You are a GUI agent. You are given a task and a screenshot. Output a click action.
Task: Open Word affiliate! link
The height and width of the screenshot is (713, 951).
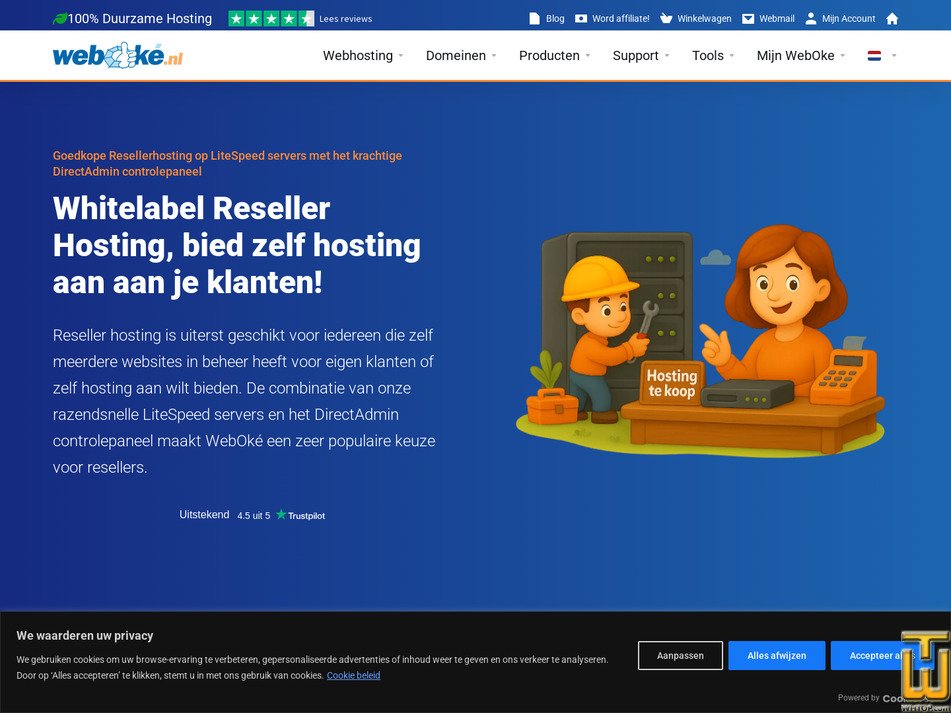620,19
